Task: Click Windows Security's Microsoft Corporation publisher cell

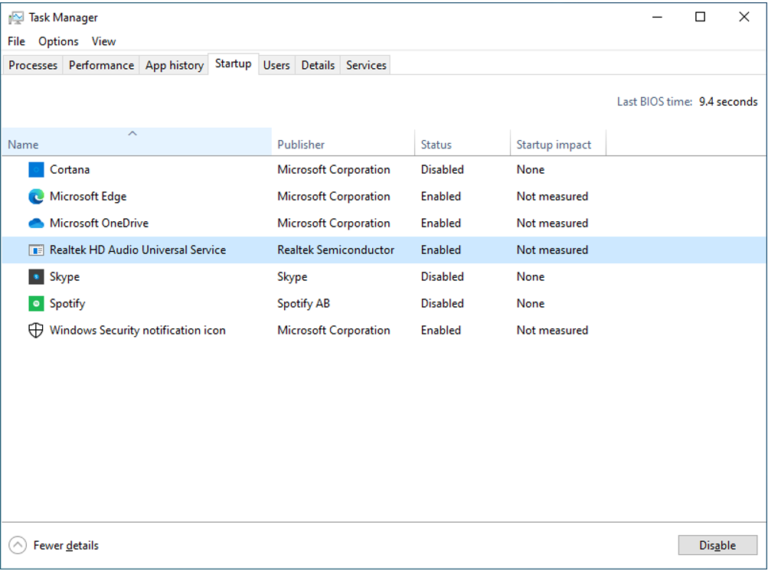Action: coord(334,331)
